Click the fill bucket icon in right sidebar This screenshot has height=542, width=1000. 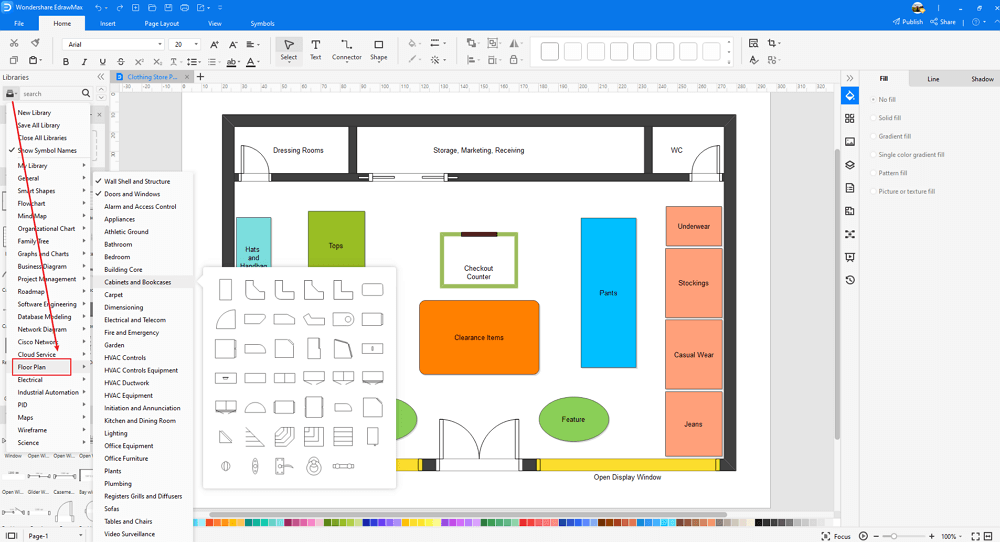click(849, 96)
